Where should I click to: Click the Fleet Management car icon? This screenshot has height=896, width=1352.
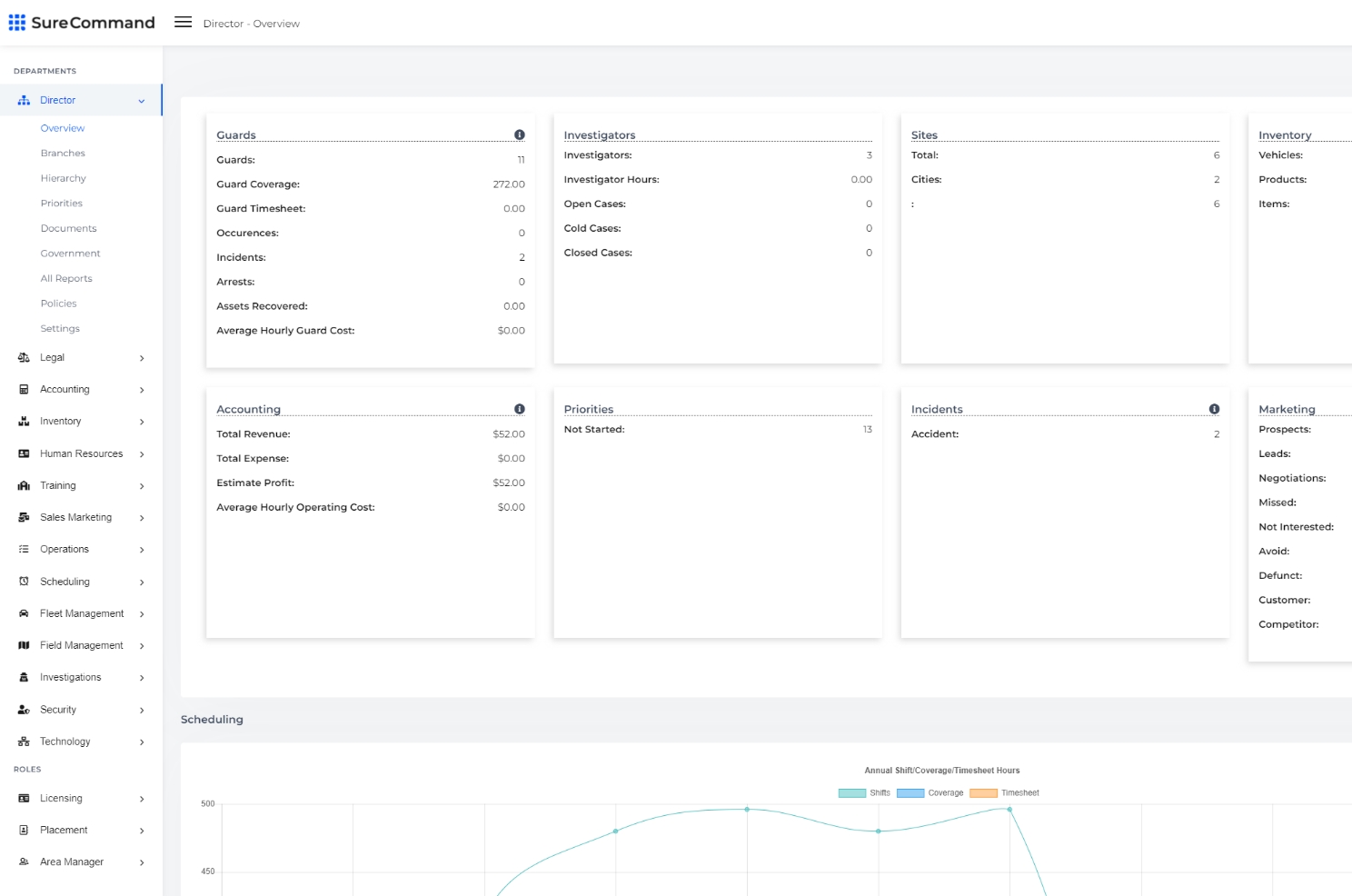24,613
